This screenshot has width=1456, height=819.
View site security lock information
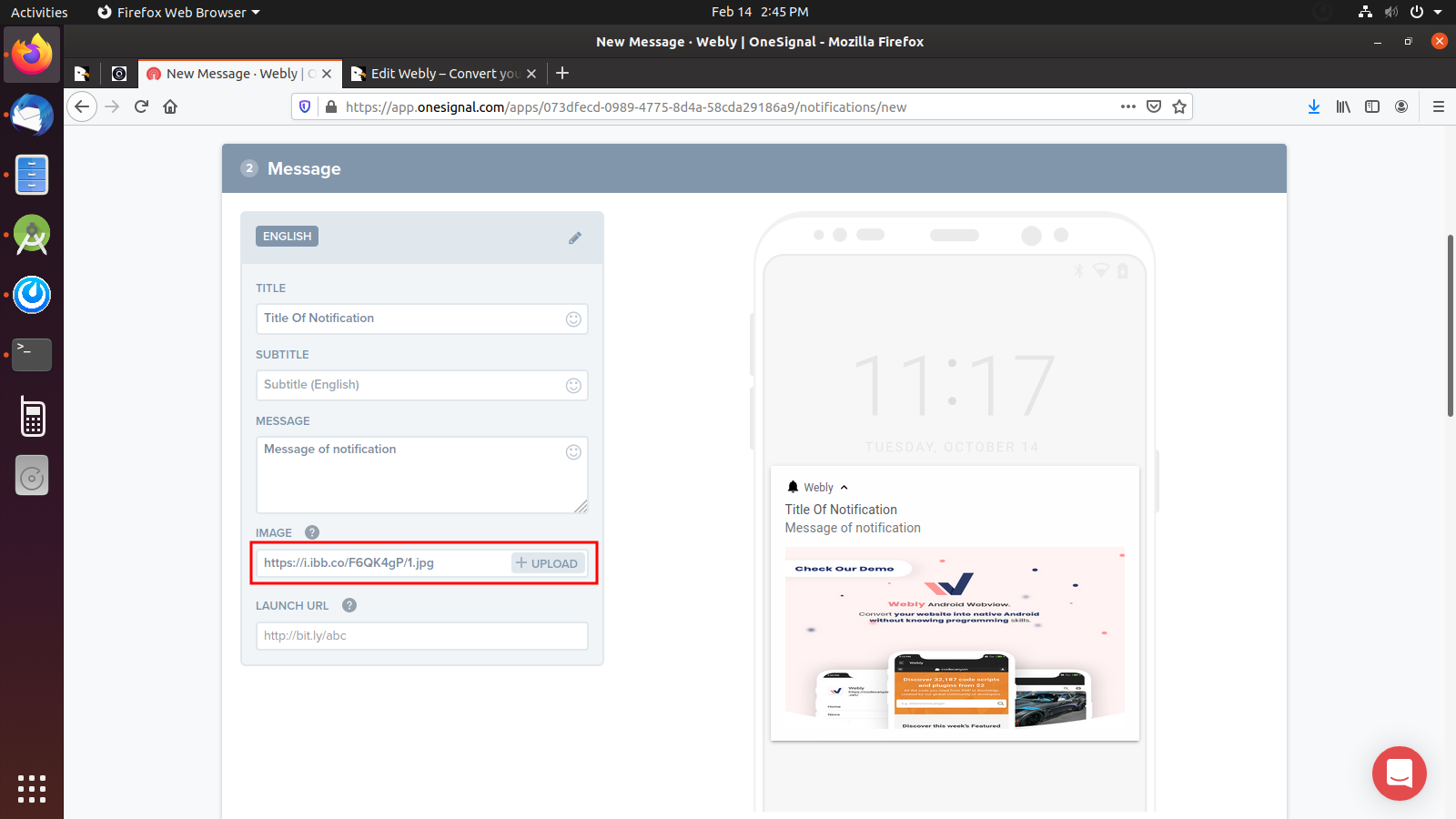(331, 106)
